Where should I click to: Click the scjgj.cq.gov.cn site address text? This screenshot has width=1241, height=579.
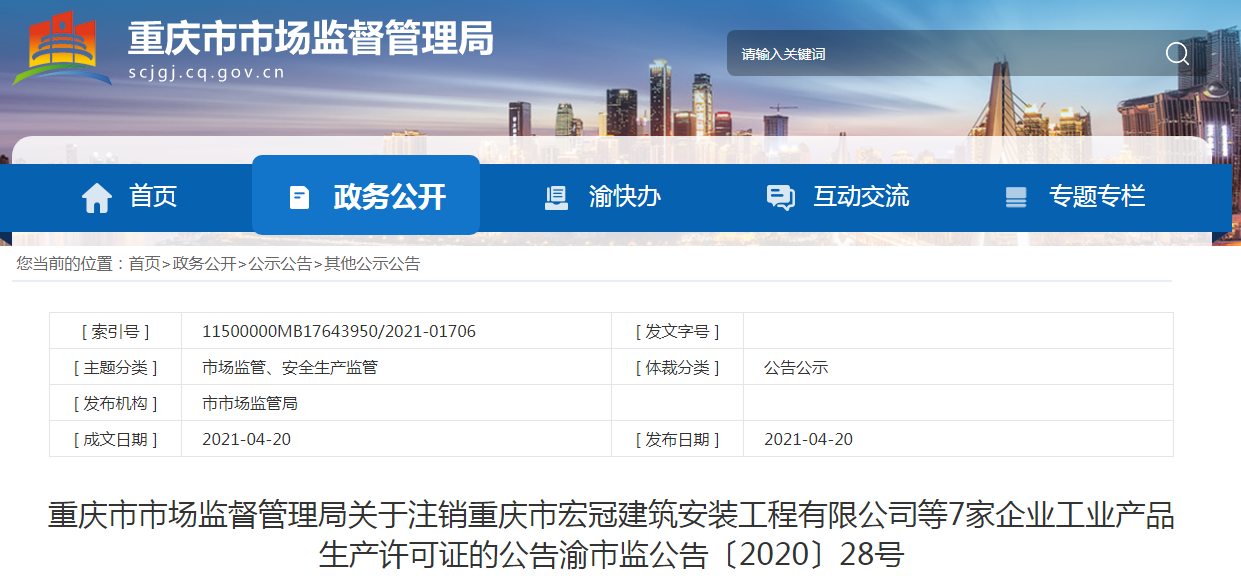pyautogui.click(x=207, y=72)
